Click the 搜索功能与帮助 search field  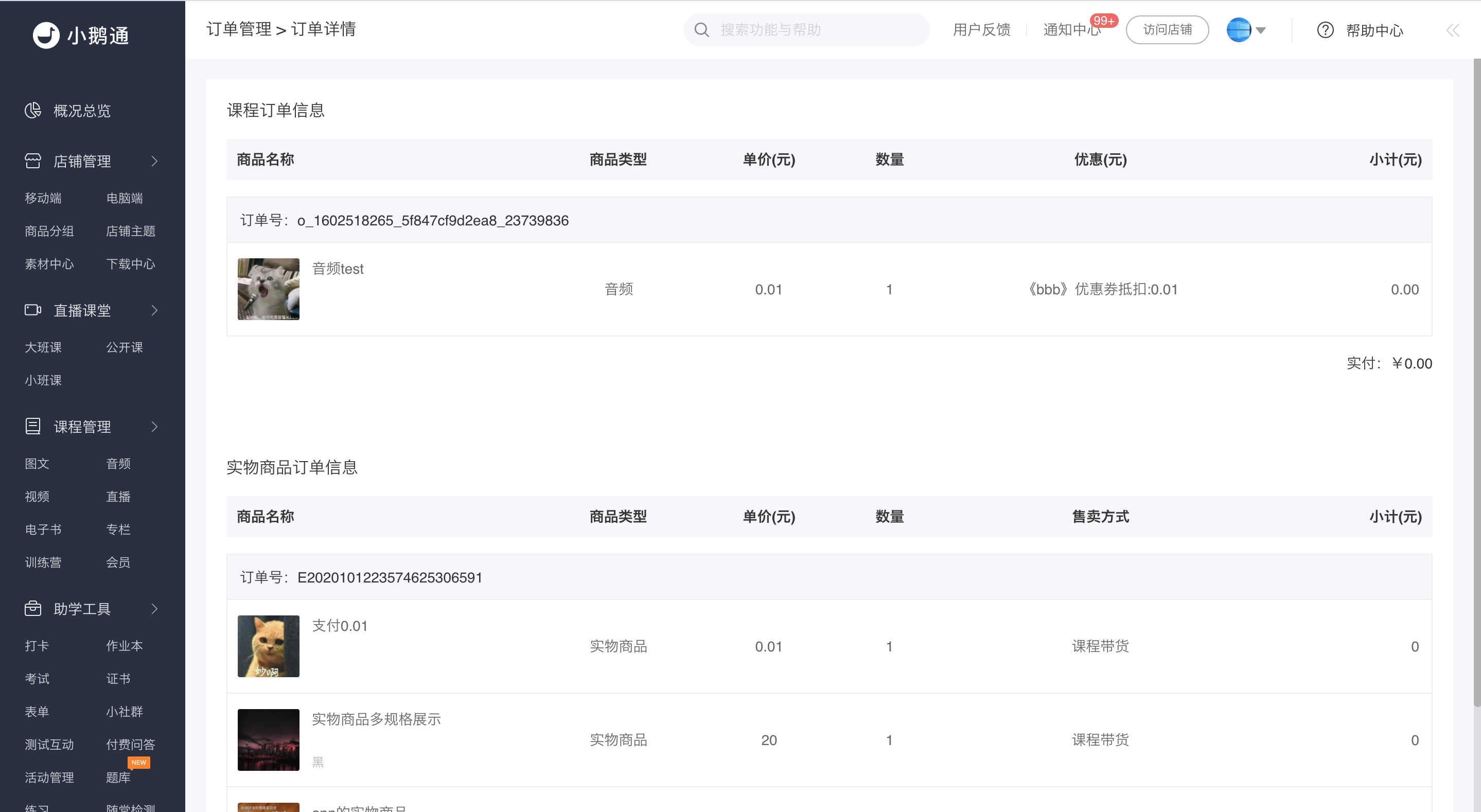tap(806, 29)
